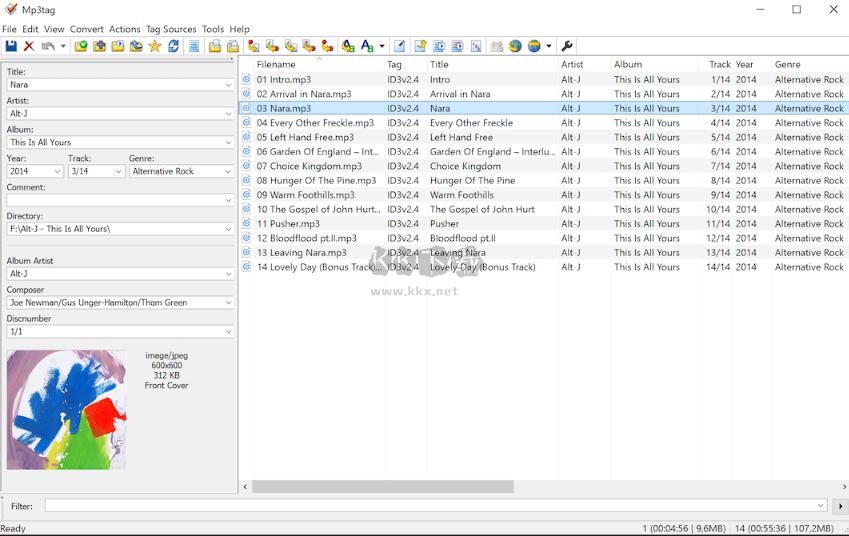
Task: Expand the Directory path dropdown
Action: [x=228, y=229]
